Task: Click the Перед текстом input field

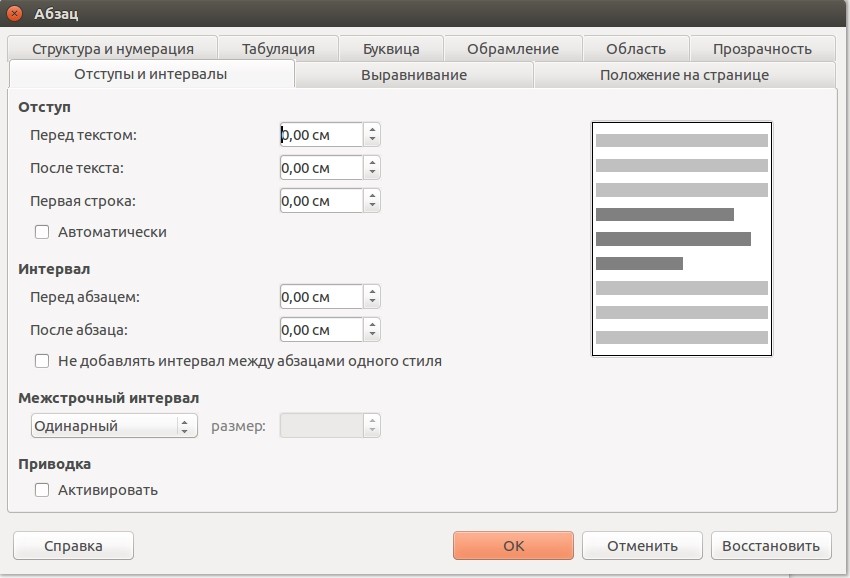Action: [321, 134]
